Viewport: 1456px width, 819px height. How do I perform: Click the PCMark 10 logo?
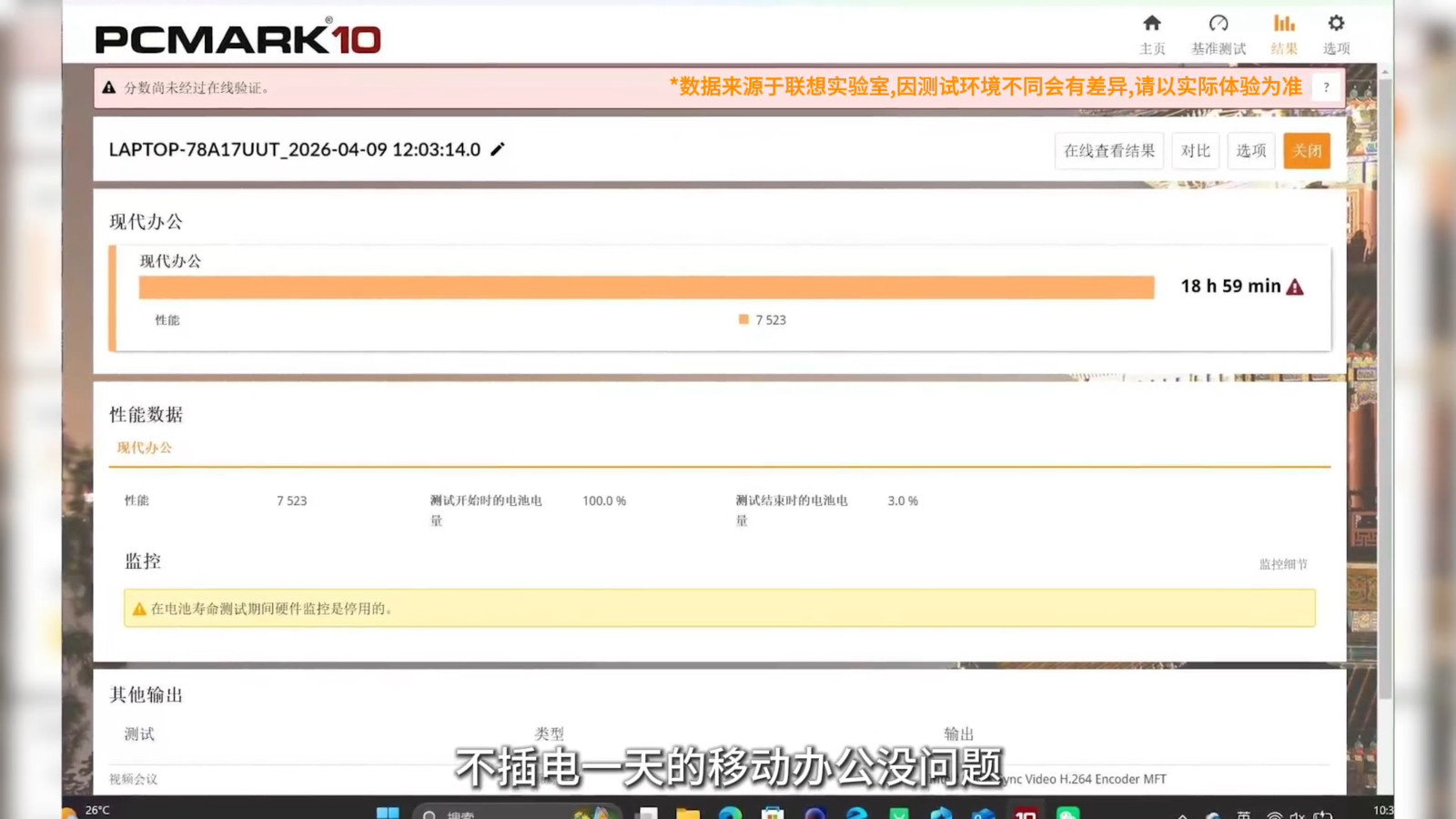click(x=238, y=37)
